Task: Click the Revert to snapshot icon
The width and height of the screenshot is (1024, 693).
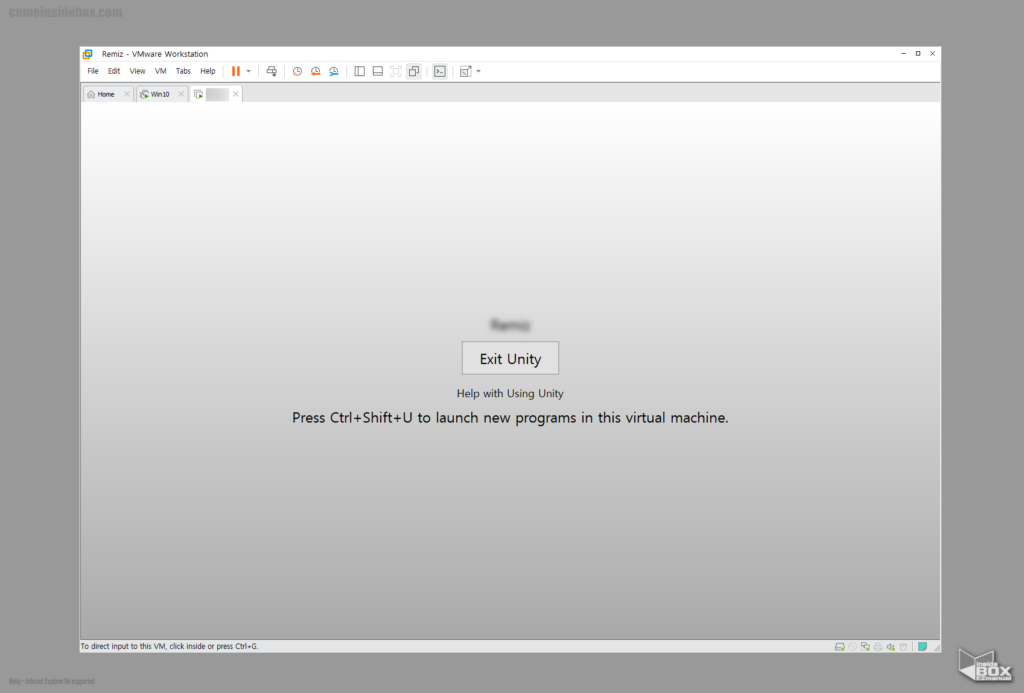Action: (315, 71)
